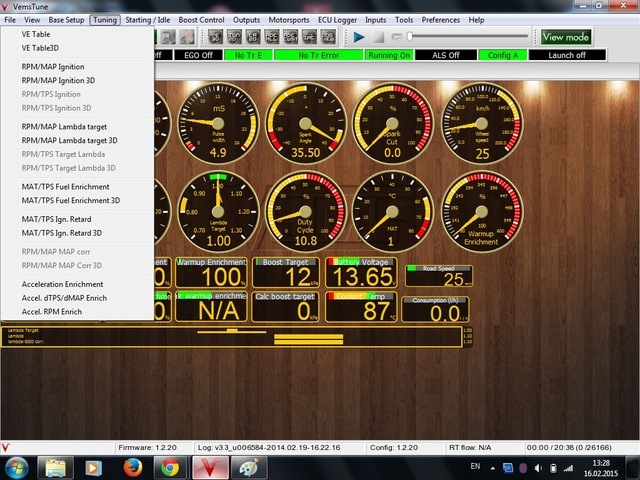Open the Boost Control menu
Viewport: 640px width, 480px height.
click(201, 20)
